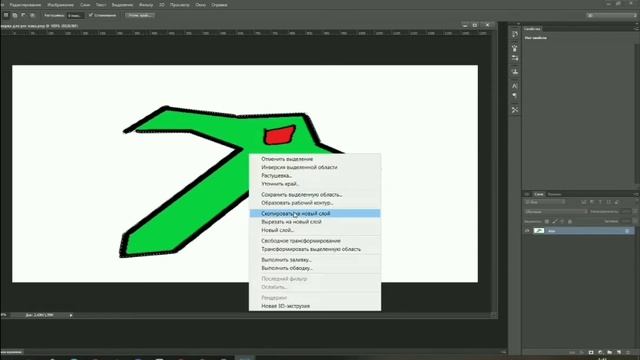Viewport: 640px width, 360px height.
Task: Open Свойства panel flyout menu
Action: (636, 29)
